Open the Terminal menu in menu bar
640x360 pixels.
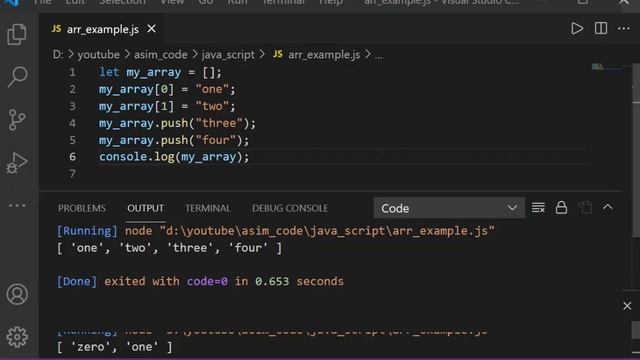point(283,2)
